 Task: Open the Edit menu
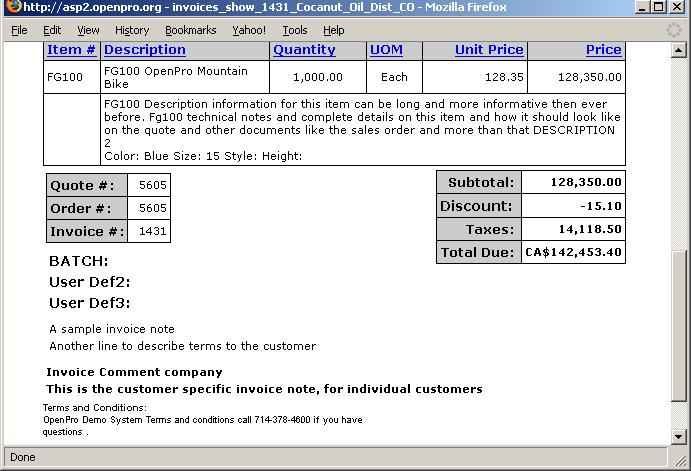pyautogui.click(x=52, y=30)
